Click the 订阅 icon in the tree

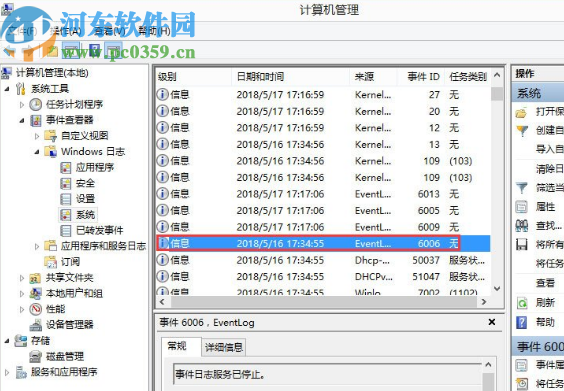[50, 262]
